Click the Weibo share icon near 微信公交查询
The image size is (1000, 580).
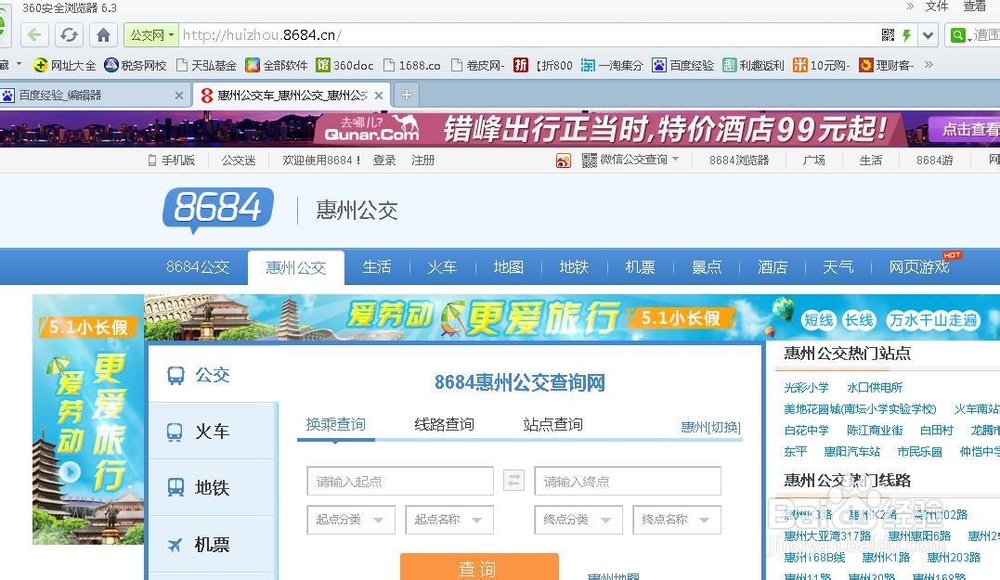tap(563, 160)
